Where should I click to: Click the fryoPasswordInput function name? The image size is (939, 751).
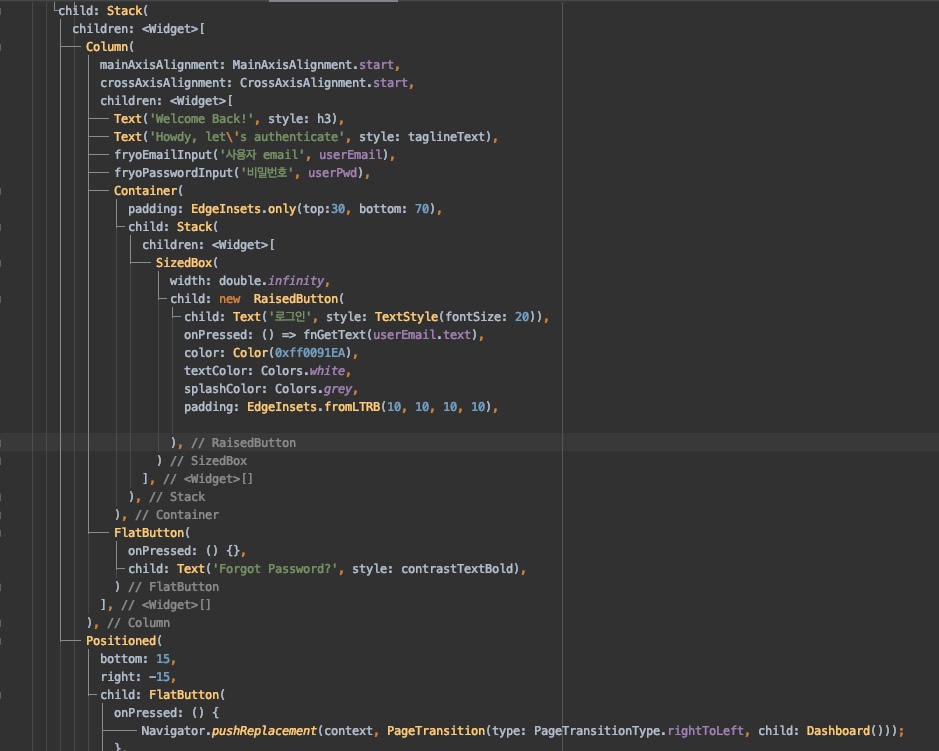[x=173, y=173]
